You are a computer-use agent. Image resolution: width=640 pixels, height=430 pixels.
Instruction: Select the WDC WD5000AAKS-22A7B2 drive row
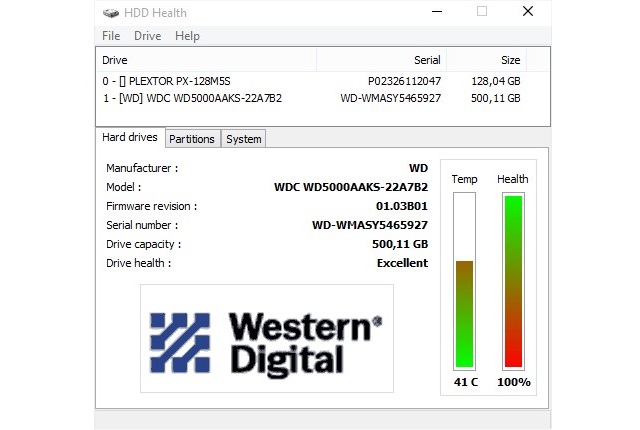311,98
